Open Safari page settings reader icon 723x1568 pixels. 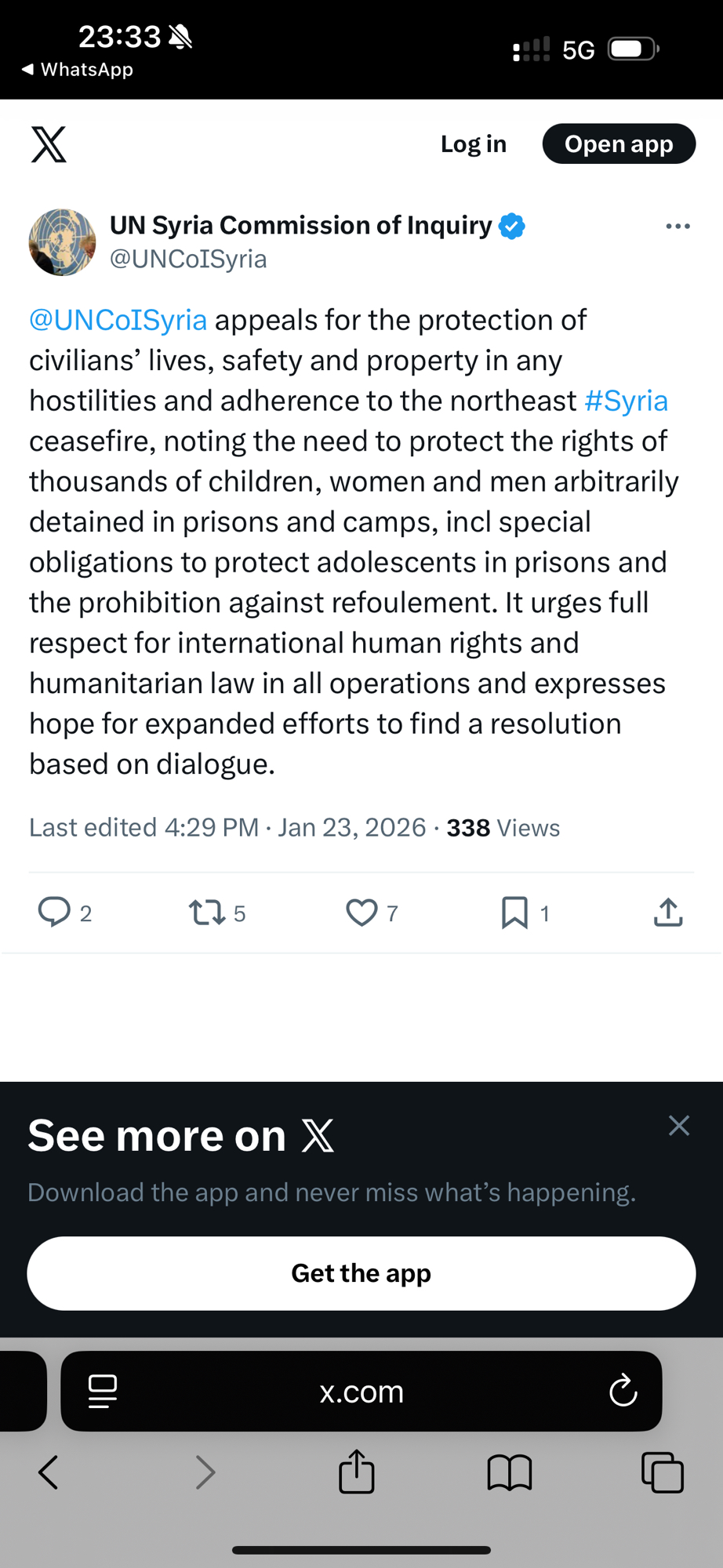click(x=103, y=1392)
